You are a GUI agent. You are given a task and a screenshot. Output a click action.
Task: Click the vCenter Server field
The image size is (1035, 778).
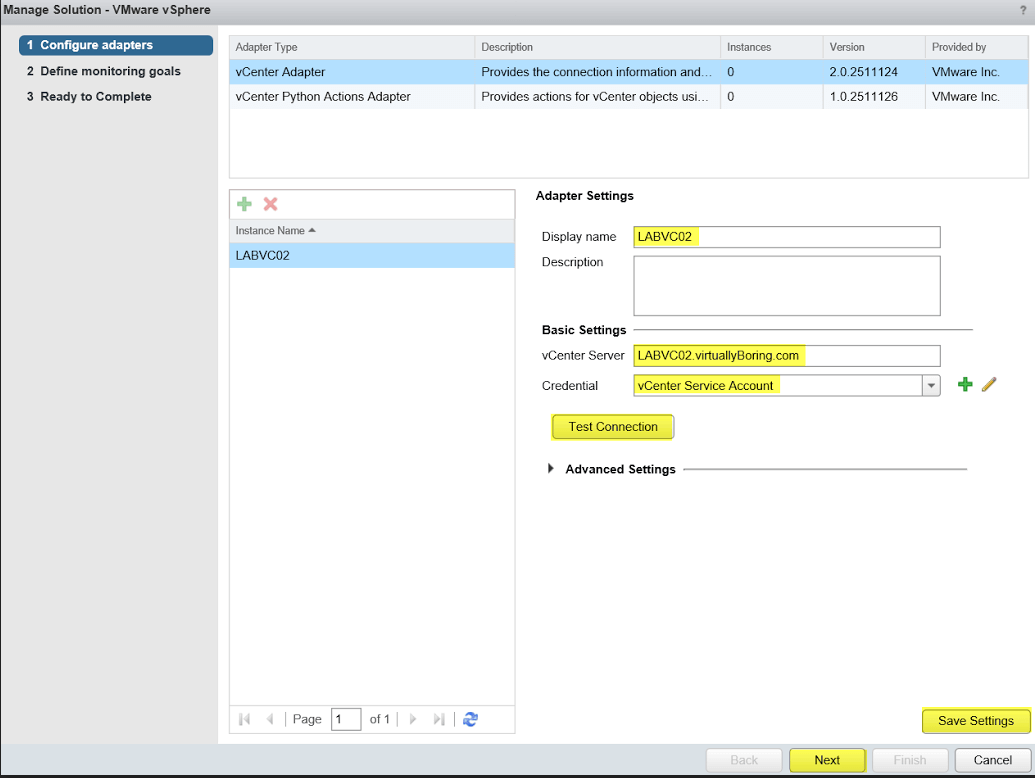point(787,356)
